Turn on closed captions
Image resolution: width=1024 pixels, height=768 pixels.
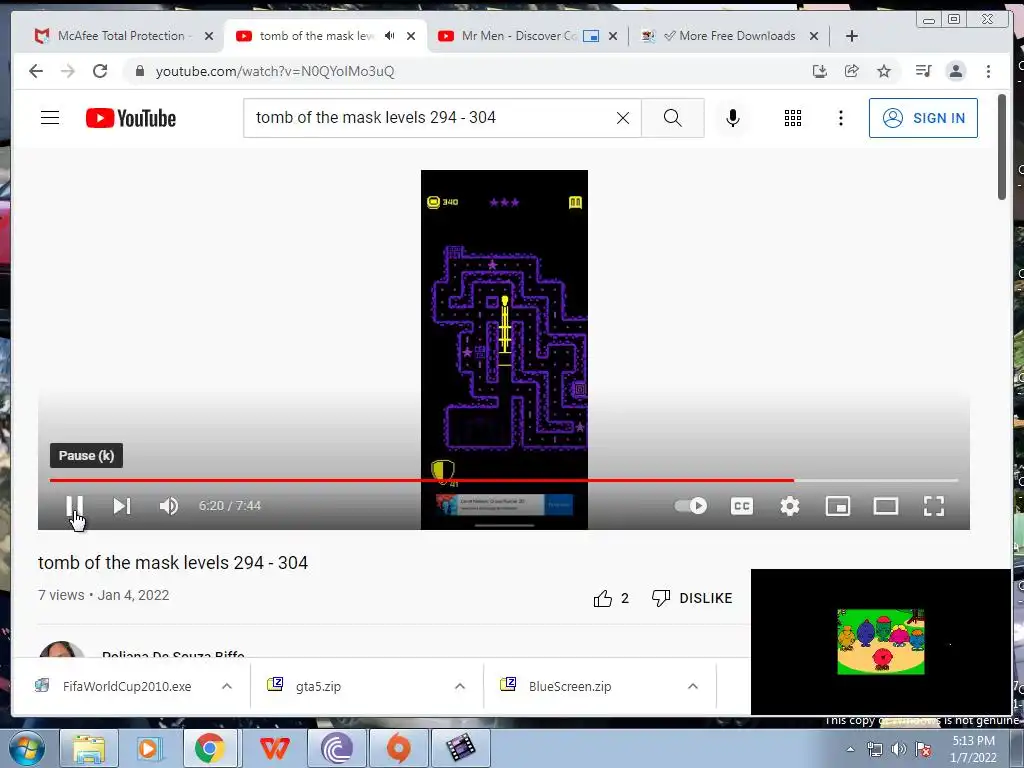(741, 505)
